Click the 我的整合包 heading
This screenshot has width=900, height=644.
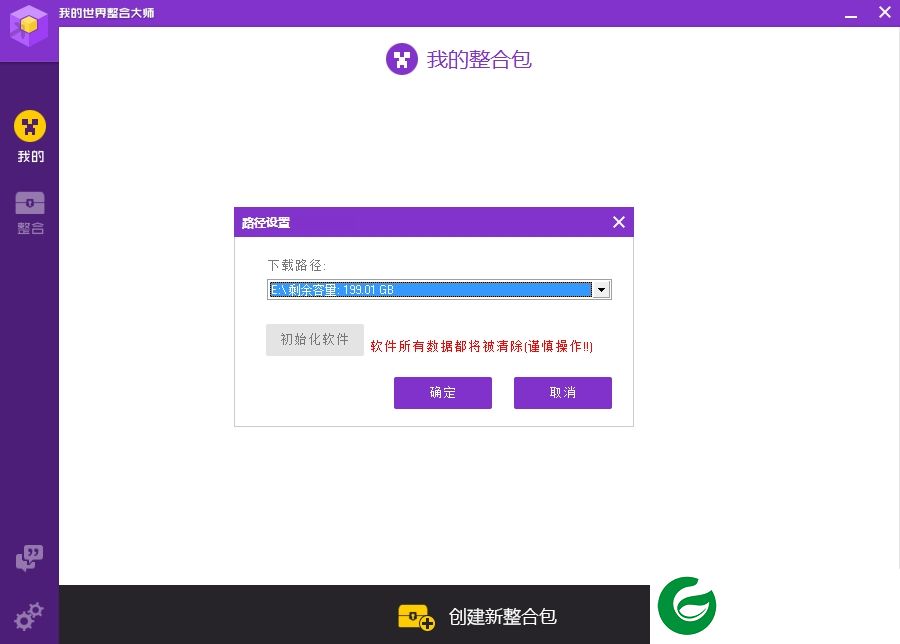coord(479,60)
